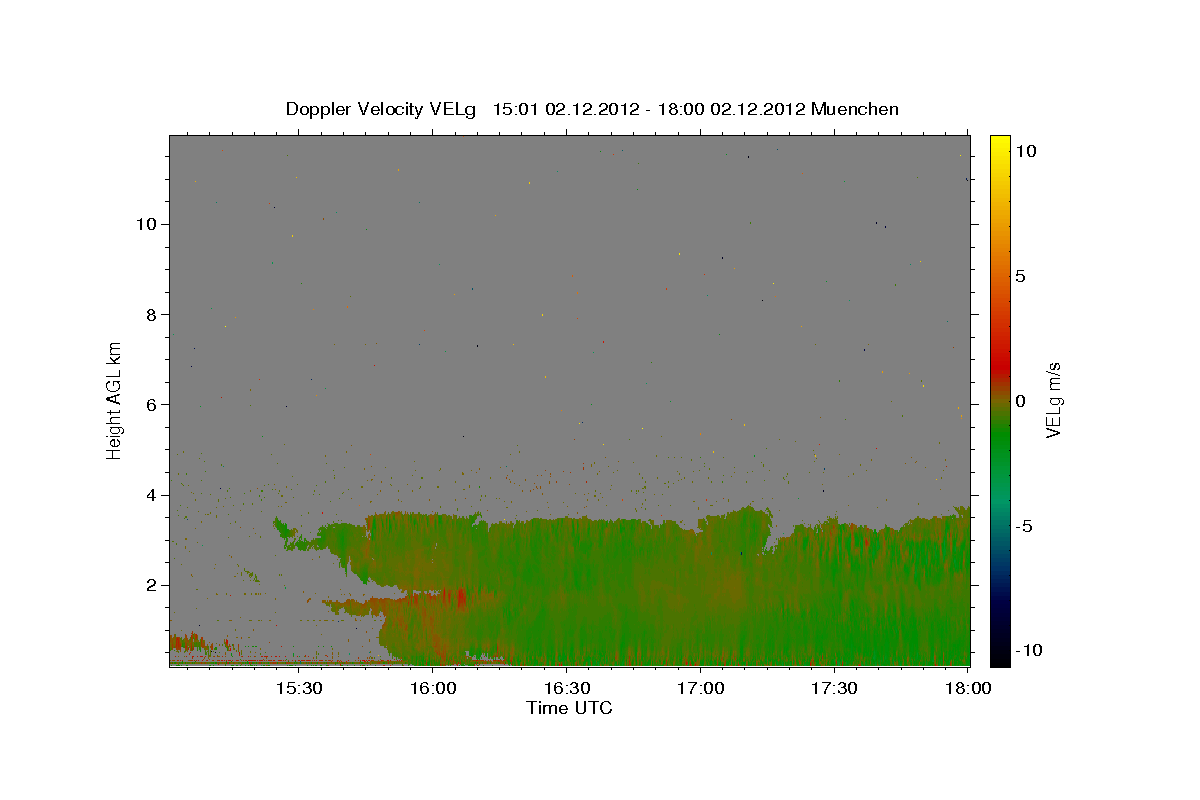The image size is (1200, 800).
Task: Click the height tick label 8
Action: 152,314
